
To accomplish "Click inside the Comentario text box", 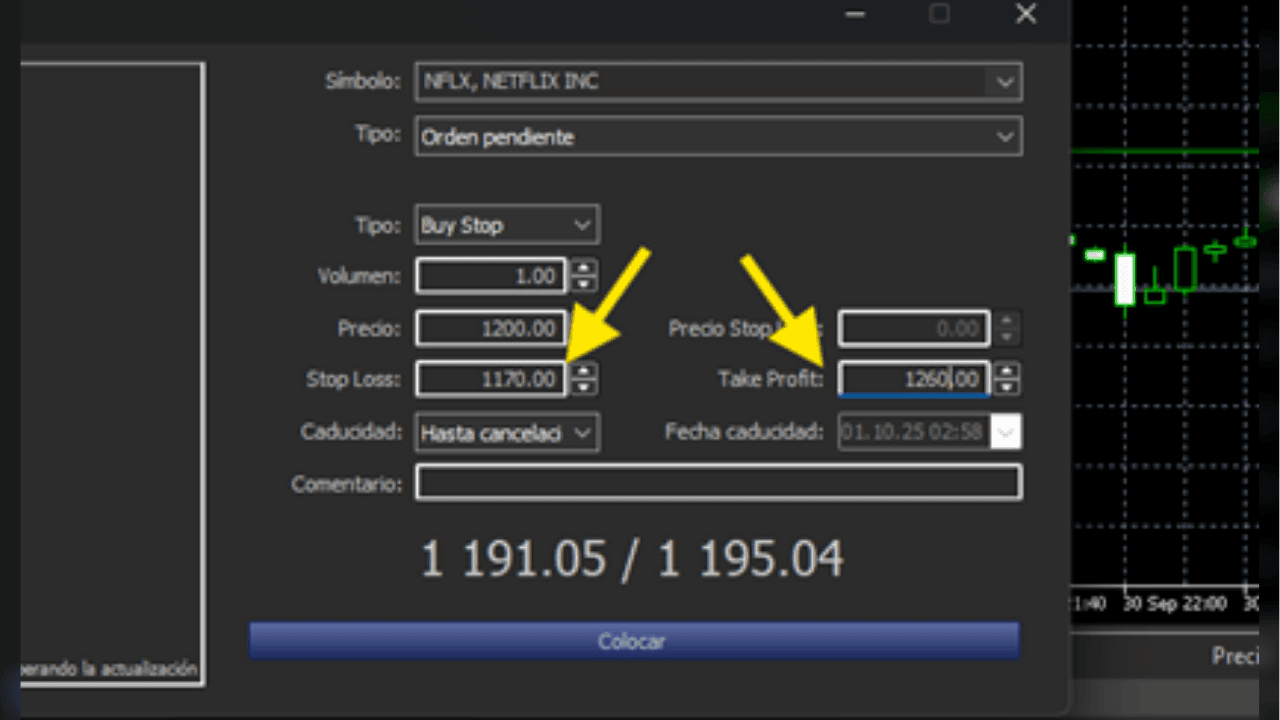I will pyautogui.click(x=717, y=483).
